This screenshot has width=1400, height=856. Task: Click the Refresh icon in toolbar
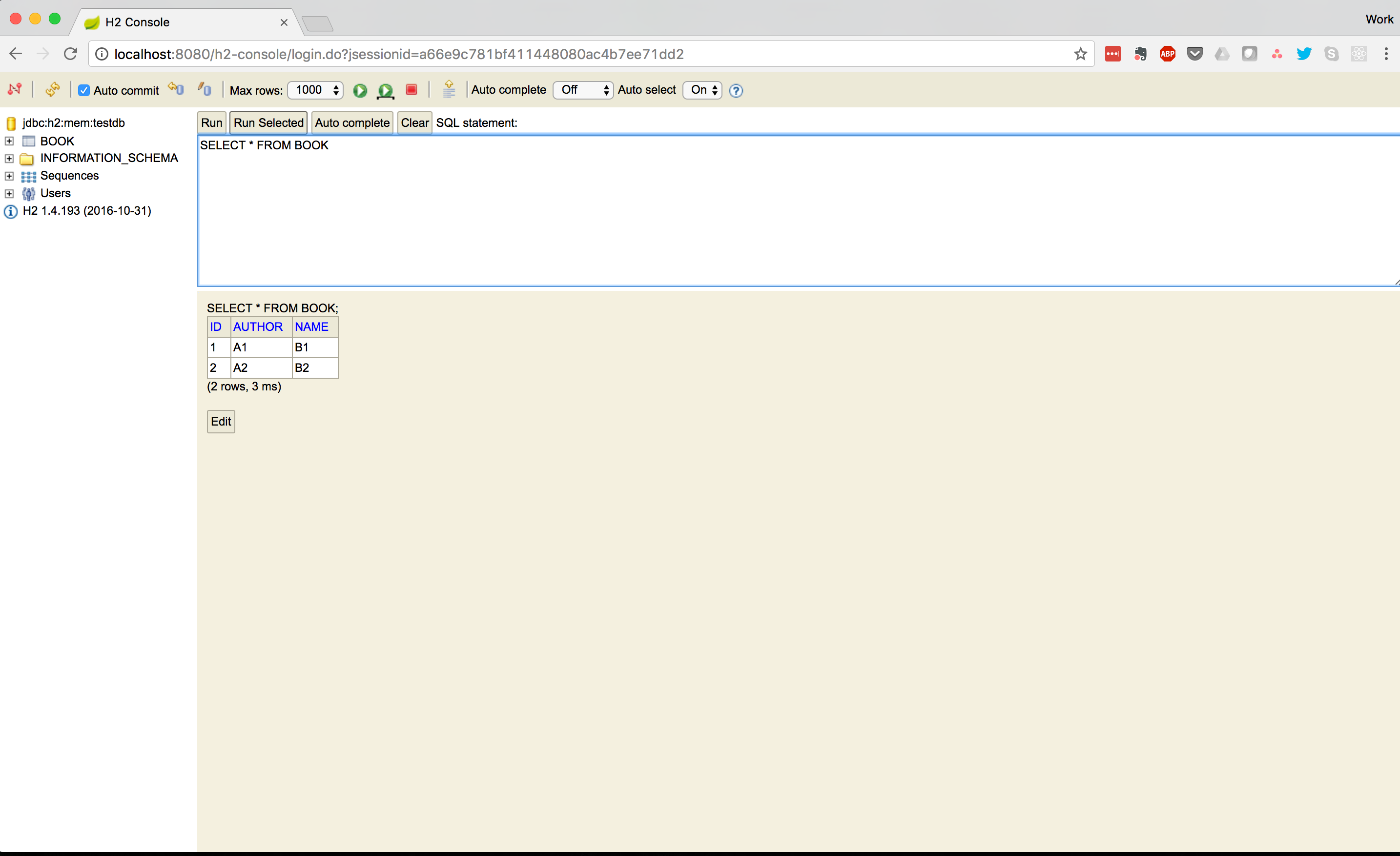pyautogui.click(x=52, y=89)
